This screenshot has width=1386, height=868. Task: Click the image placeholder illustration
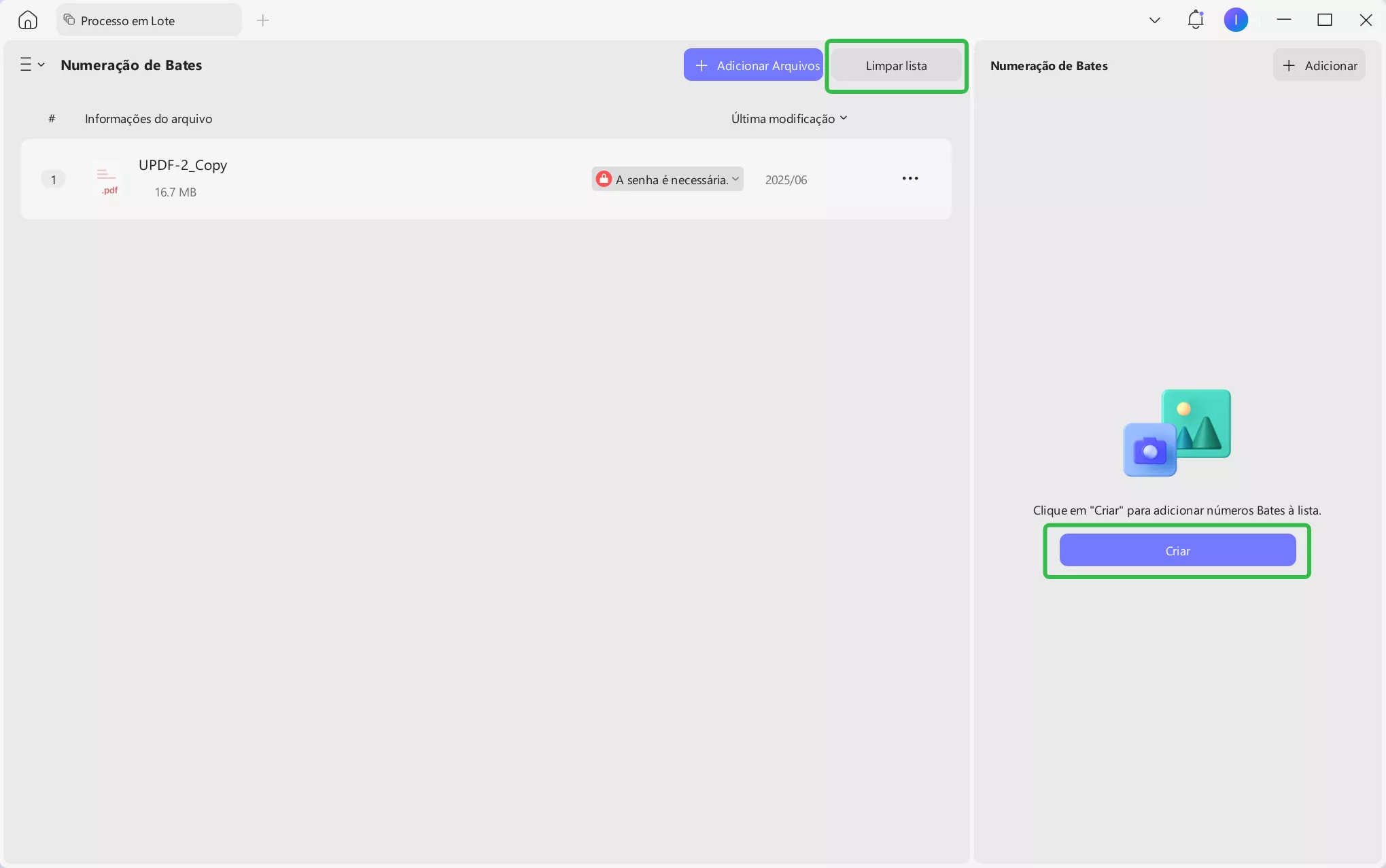pos(1177,433)
